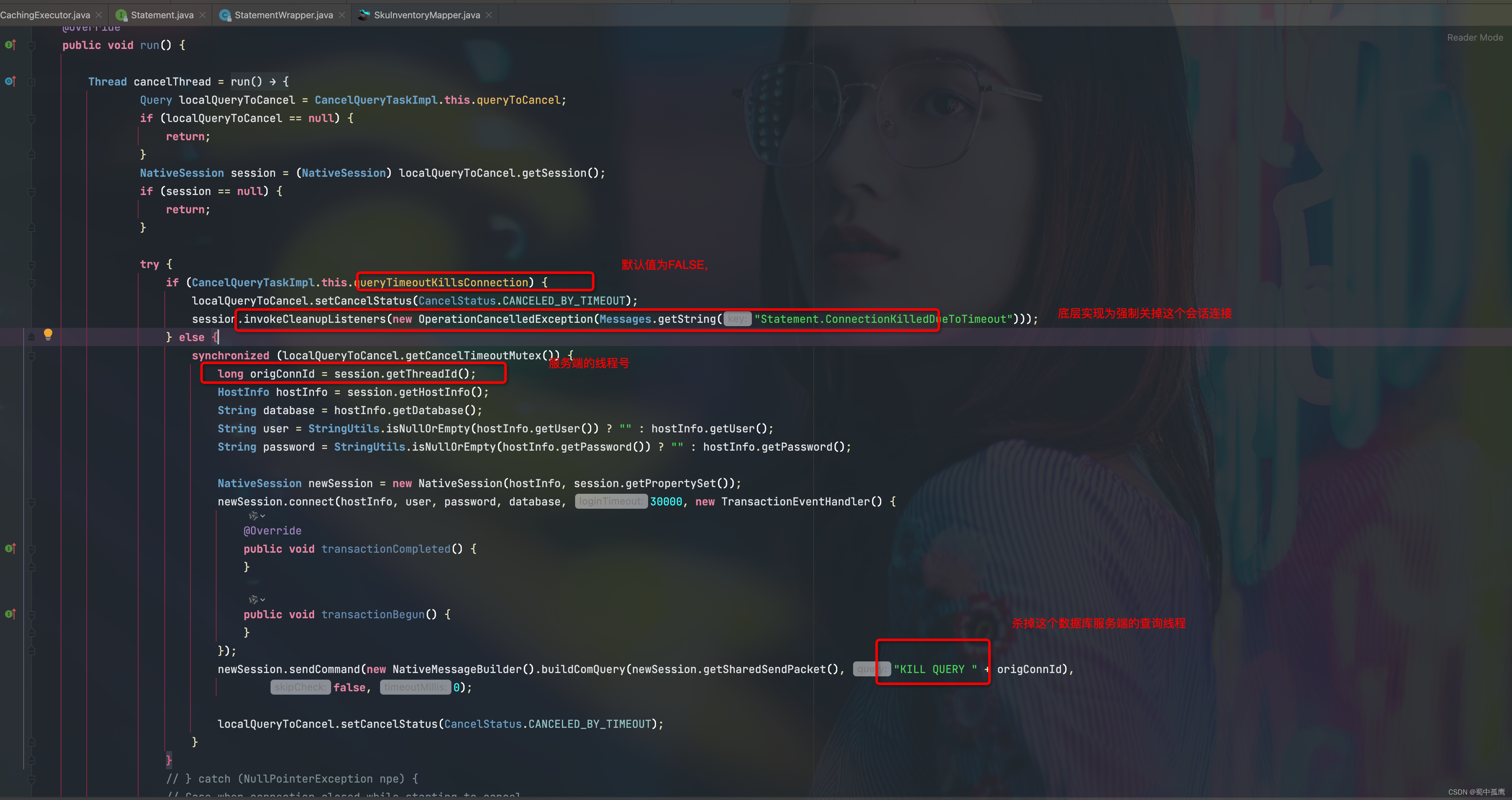Click the implements icon beside transactionCompleted
Image resolution: width=1512 pixels, height=800 pixels.
[10, 548]
